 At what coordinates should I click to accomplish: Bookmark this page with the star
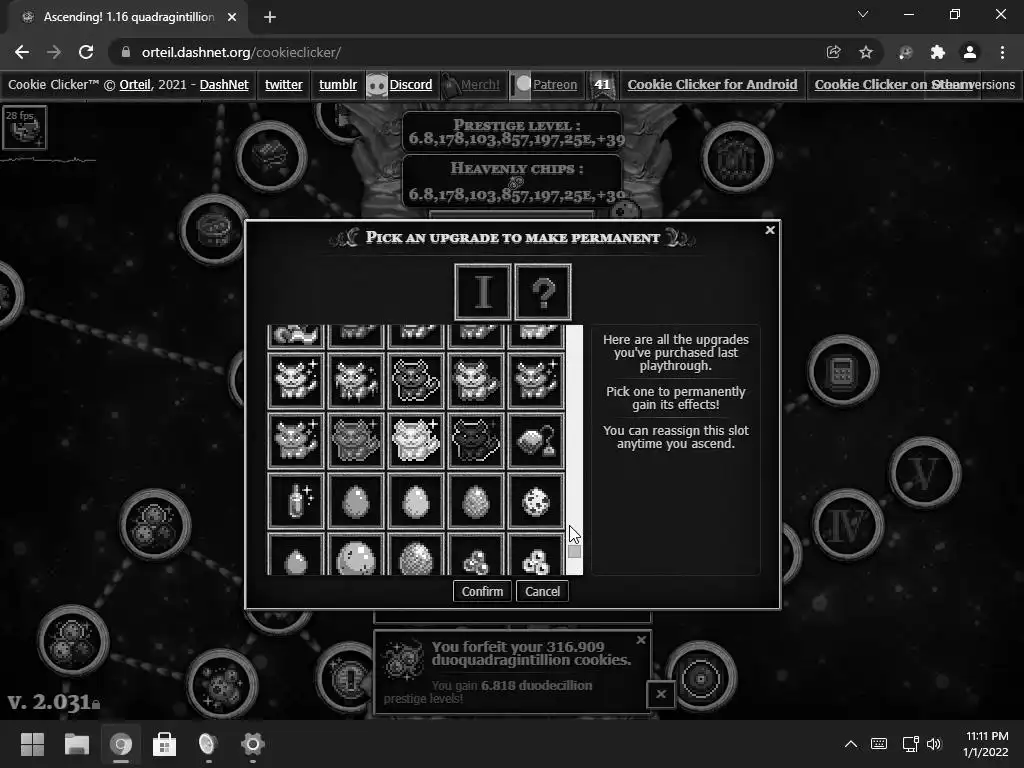[866, 52]
